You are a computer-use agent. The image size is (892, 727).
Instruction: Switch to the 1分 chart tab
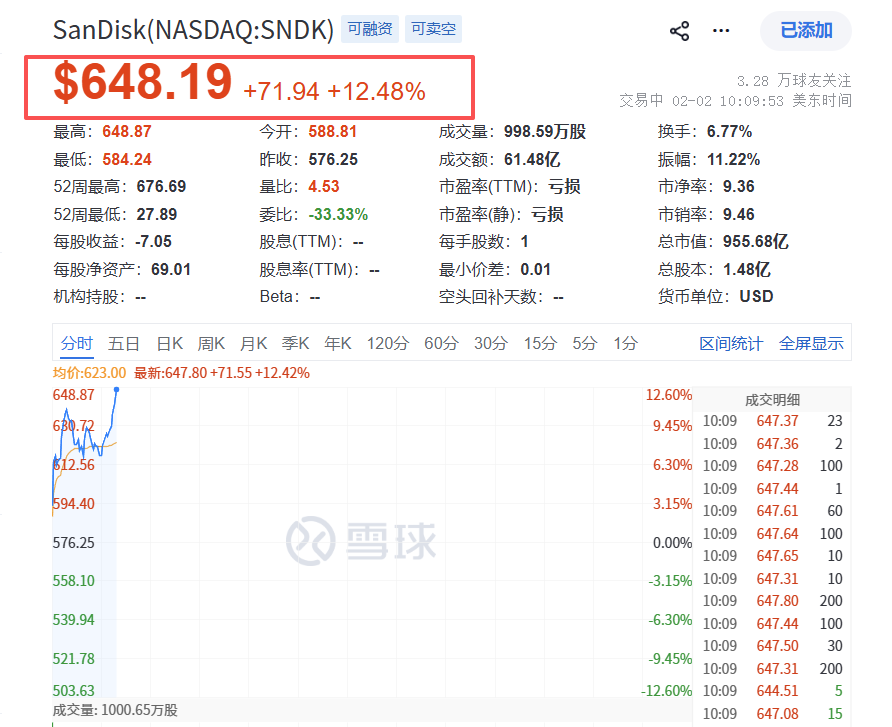(x=626, y=343)
